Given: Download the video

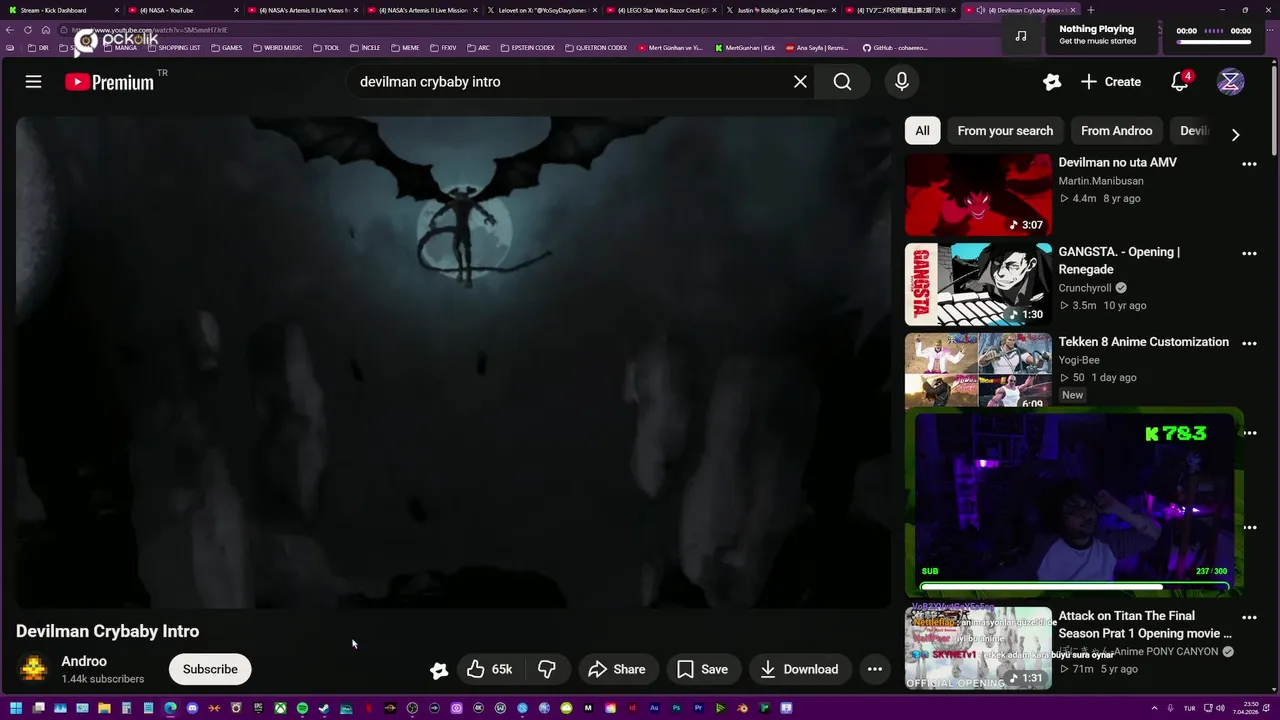Looking at the screenshot, I should coord(798,670).
